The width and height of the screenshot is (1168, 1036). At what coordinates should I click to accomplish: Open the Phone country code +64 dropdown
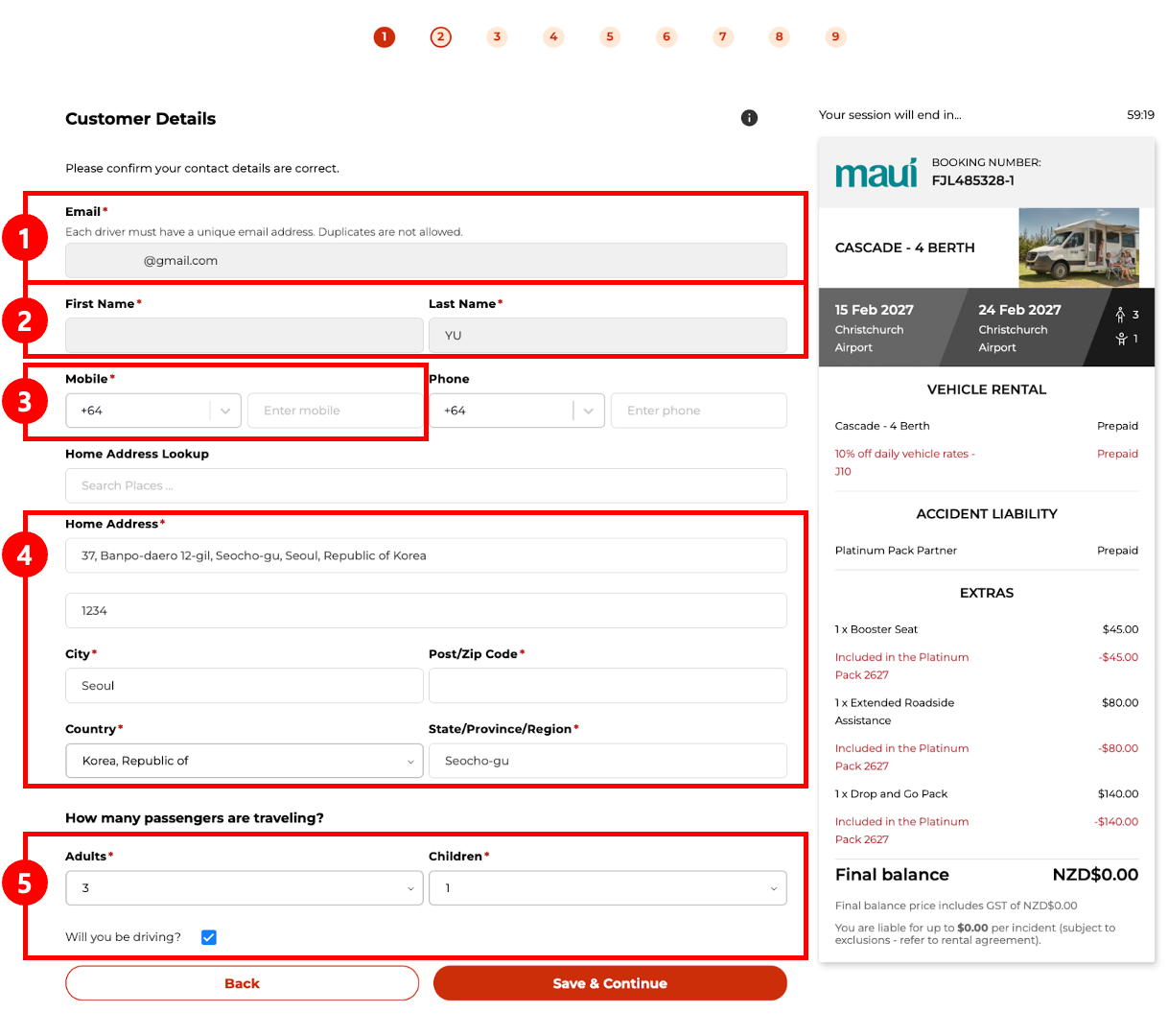coord(517,411)
